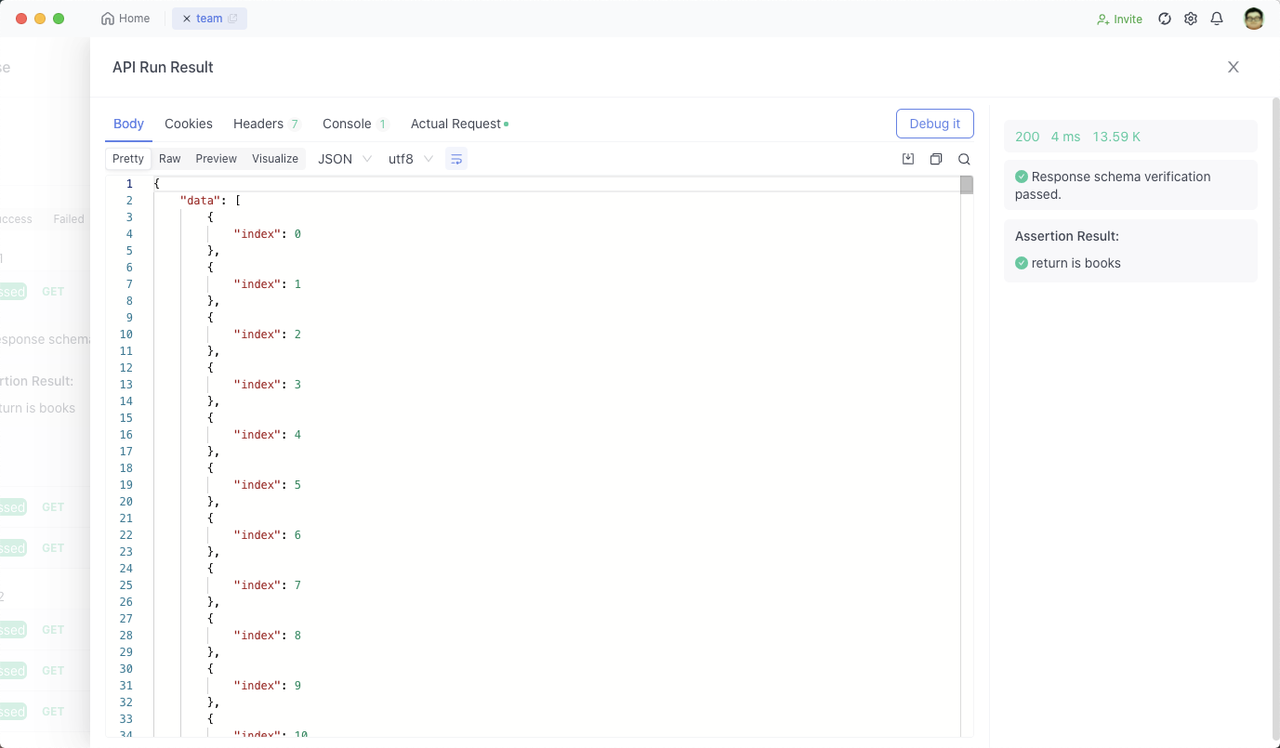This screenshot has height=748, width=1280.
Task: Click the "index": 3 line
Action: pos(267,385)
